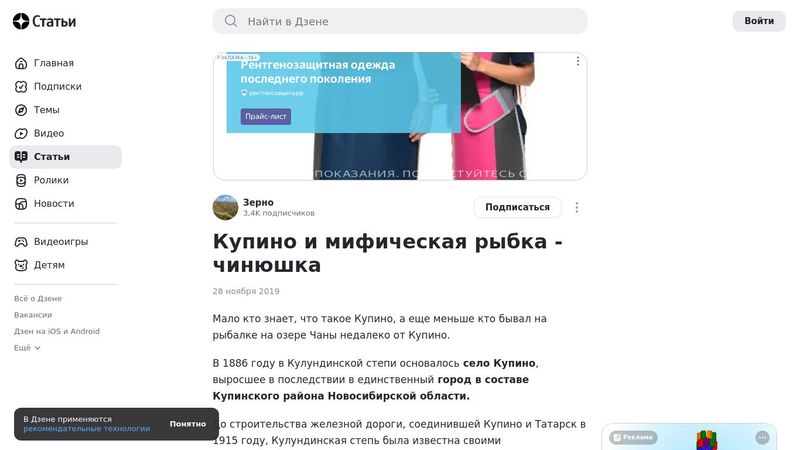The height and width of the screenshot is (450, 800).
Task: Open the Ролики clips icon
Action: (21, 180)
